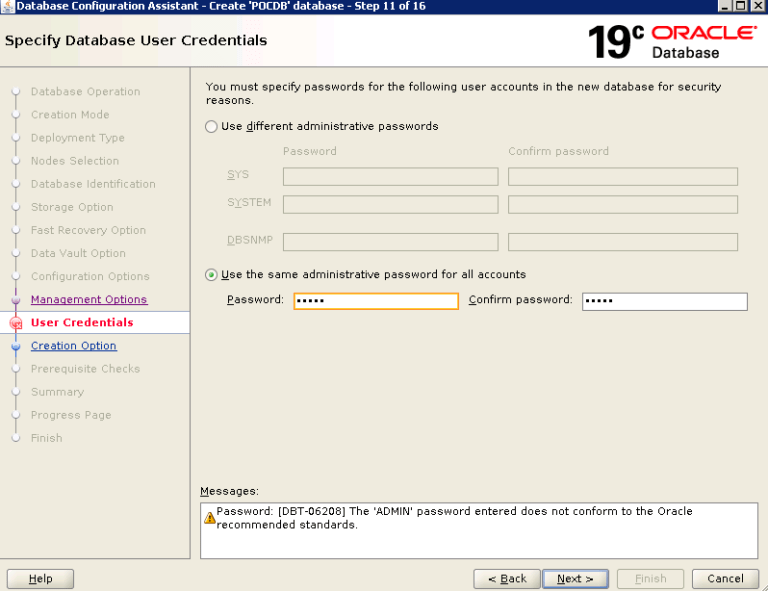The width and height of the screenshot is (768, 591).
Task: Click the Oracle 19c Database logo
Action: tap(671, 41)
